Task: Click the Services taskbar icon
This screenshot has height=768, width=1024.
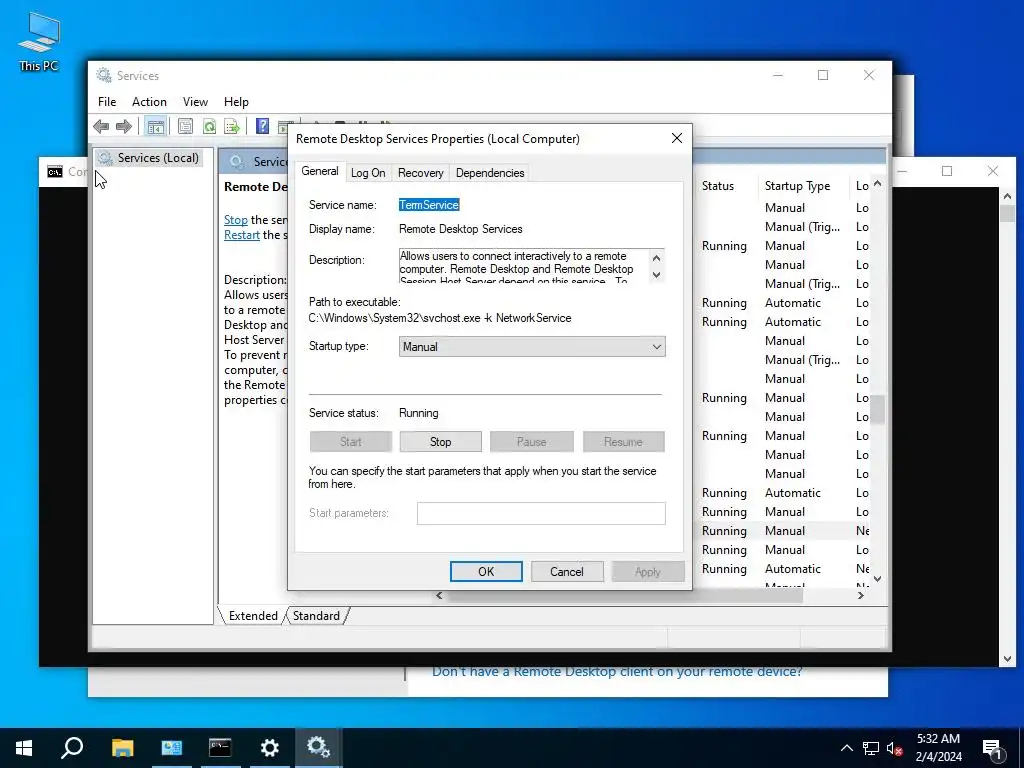Action: [319, 747]
